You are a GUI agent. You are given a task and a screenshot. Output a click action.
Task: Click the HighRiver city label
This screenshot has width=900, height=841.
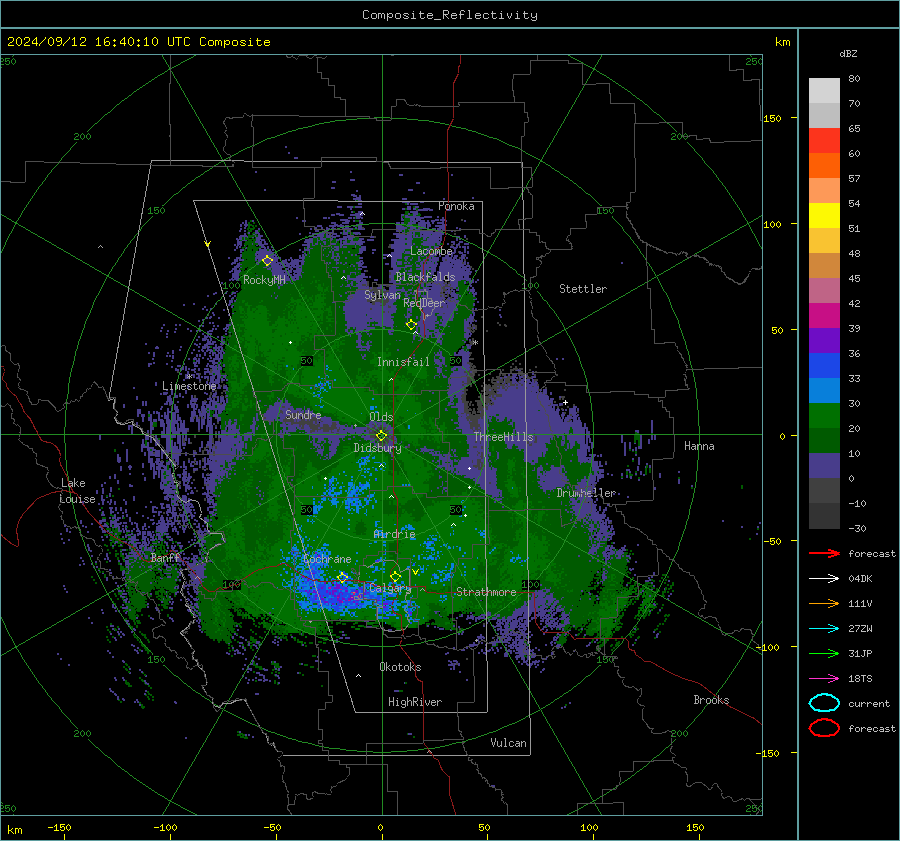(x=415, y=702)
